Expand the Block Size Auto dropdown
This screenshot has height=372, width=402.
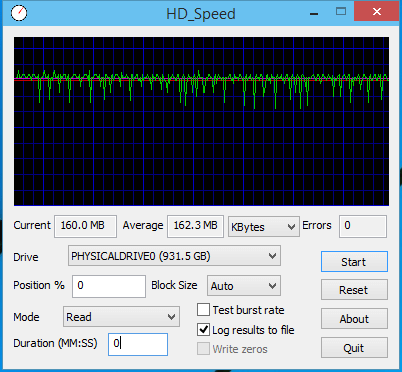click(x=244, y=286)
